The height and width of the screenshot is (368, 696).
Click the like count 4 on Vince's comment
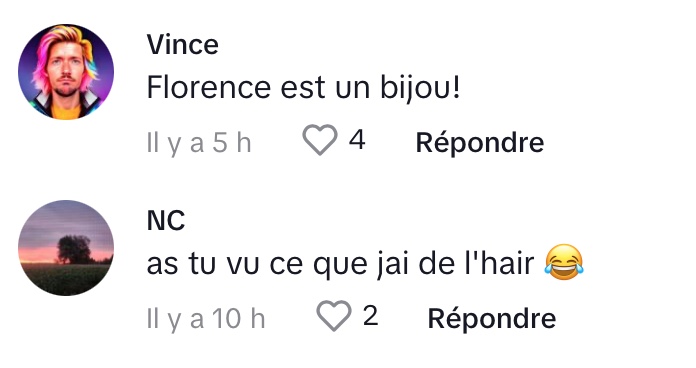[x=357, y=140]
